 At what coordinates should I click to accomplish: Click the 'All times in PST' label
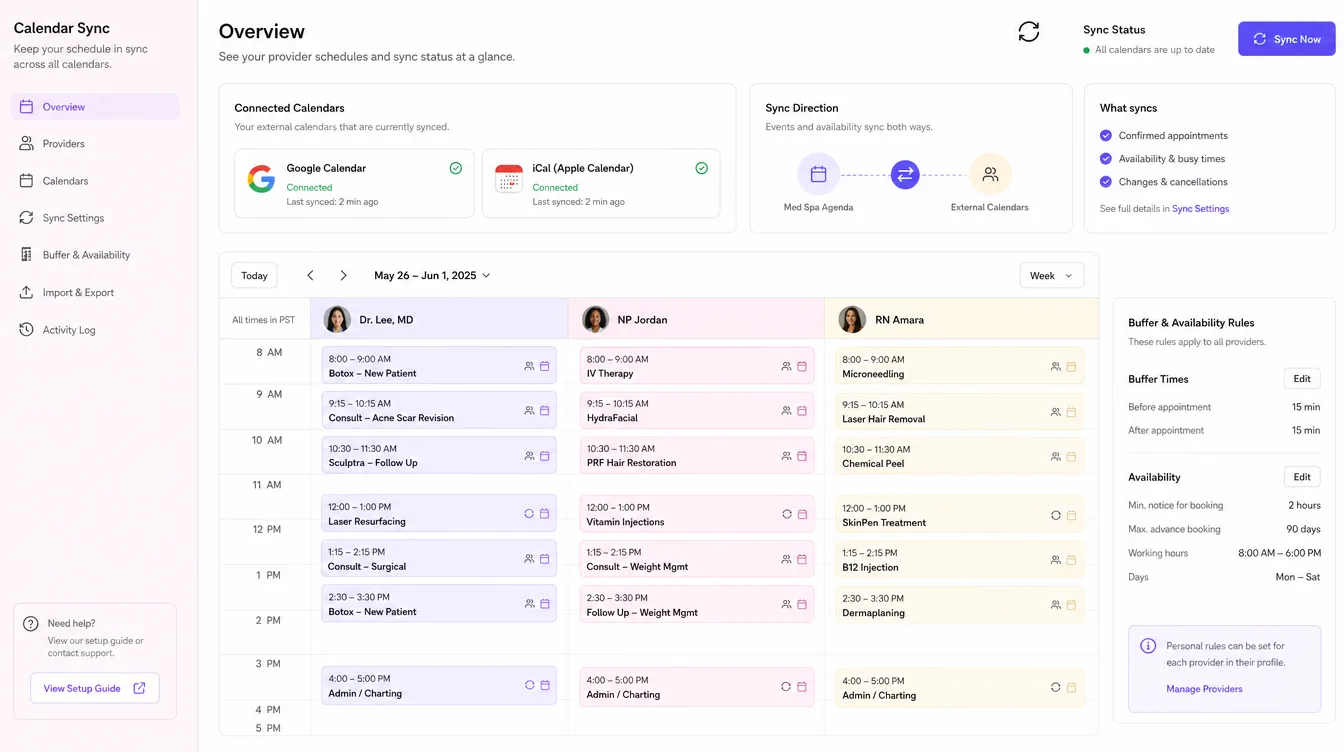coord(264,320)
